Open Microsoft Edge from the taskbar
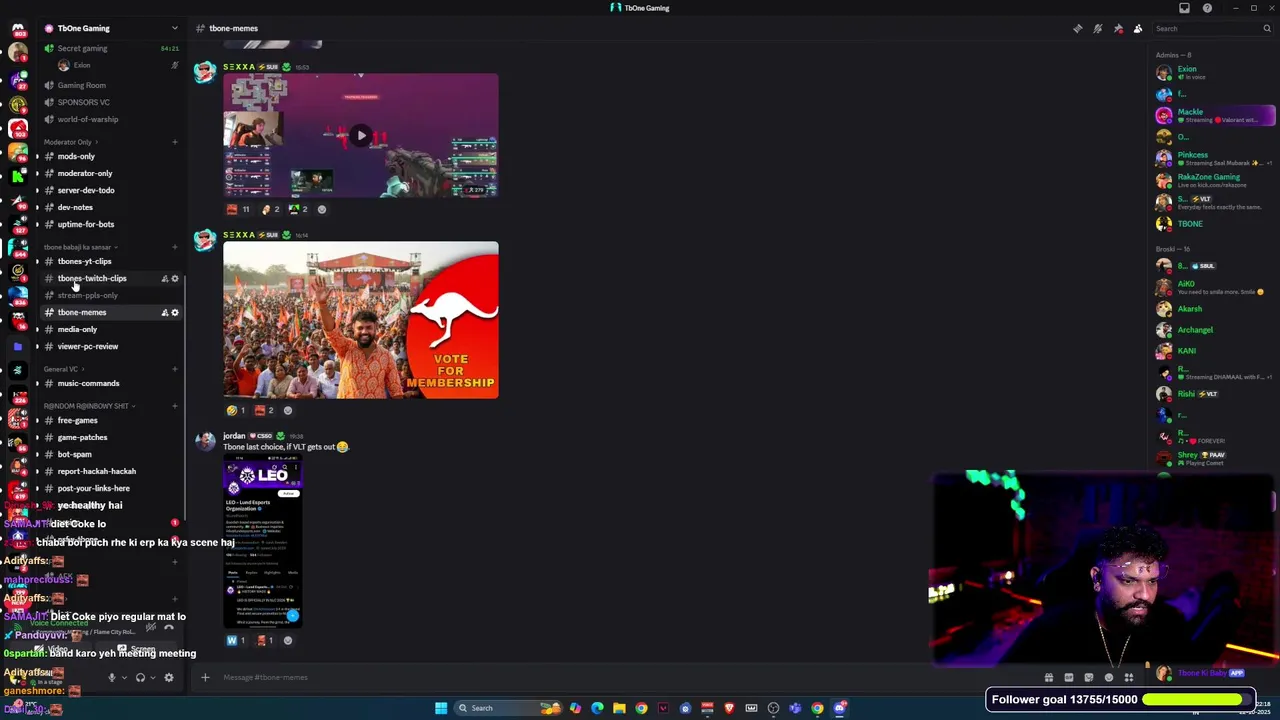 (597, 708)
